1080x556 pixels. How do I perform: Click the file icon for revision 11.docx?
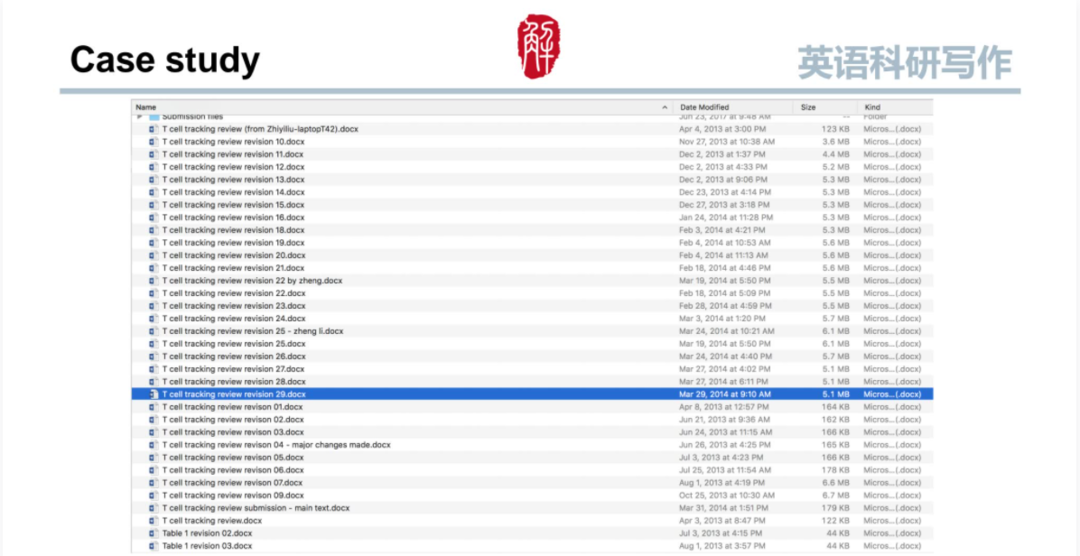[154, 154]
